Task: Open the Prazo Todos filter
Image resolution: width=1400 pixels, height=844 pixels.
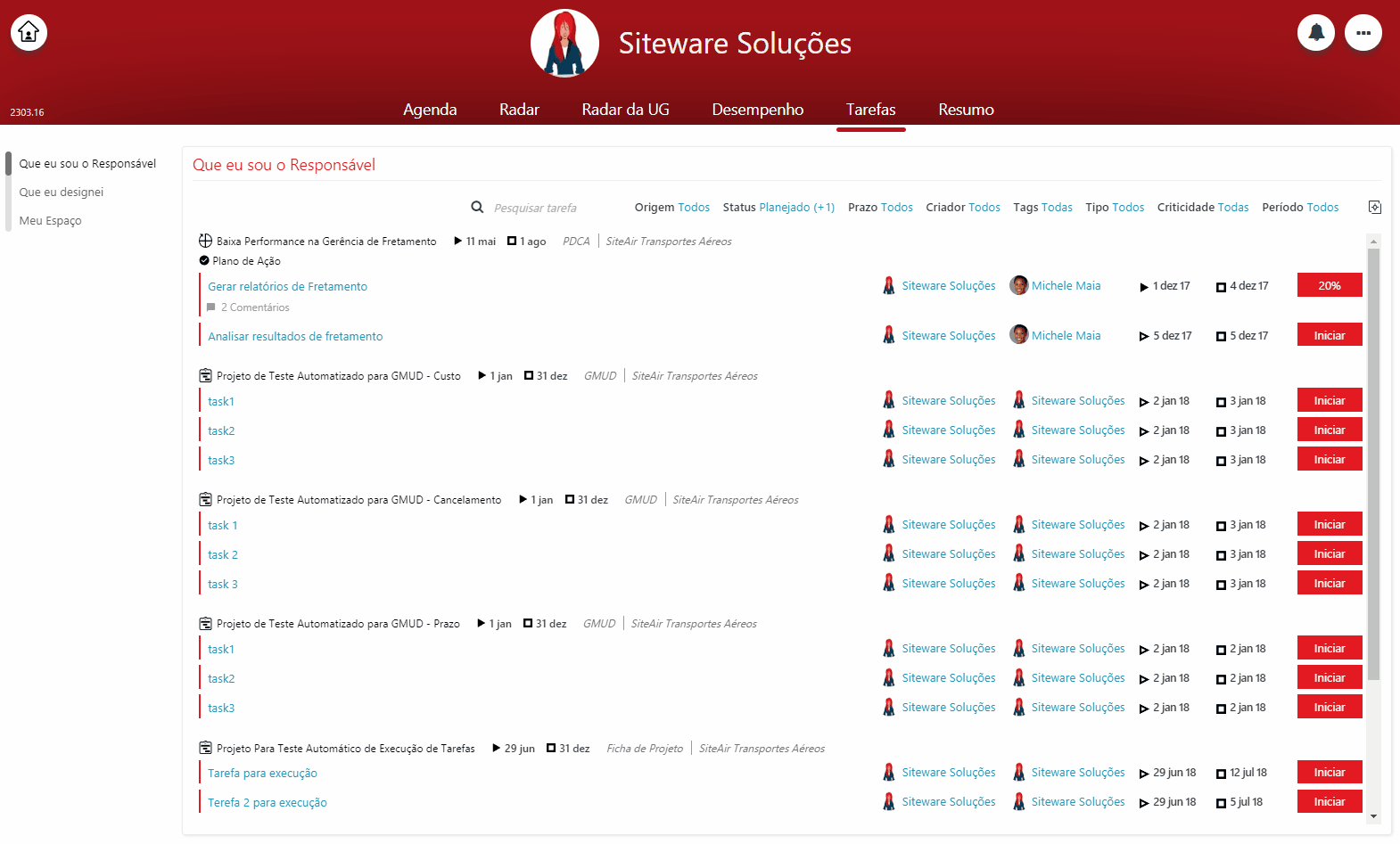Action: coord(880,208)
